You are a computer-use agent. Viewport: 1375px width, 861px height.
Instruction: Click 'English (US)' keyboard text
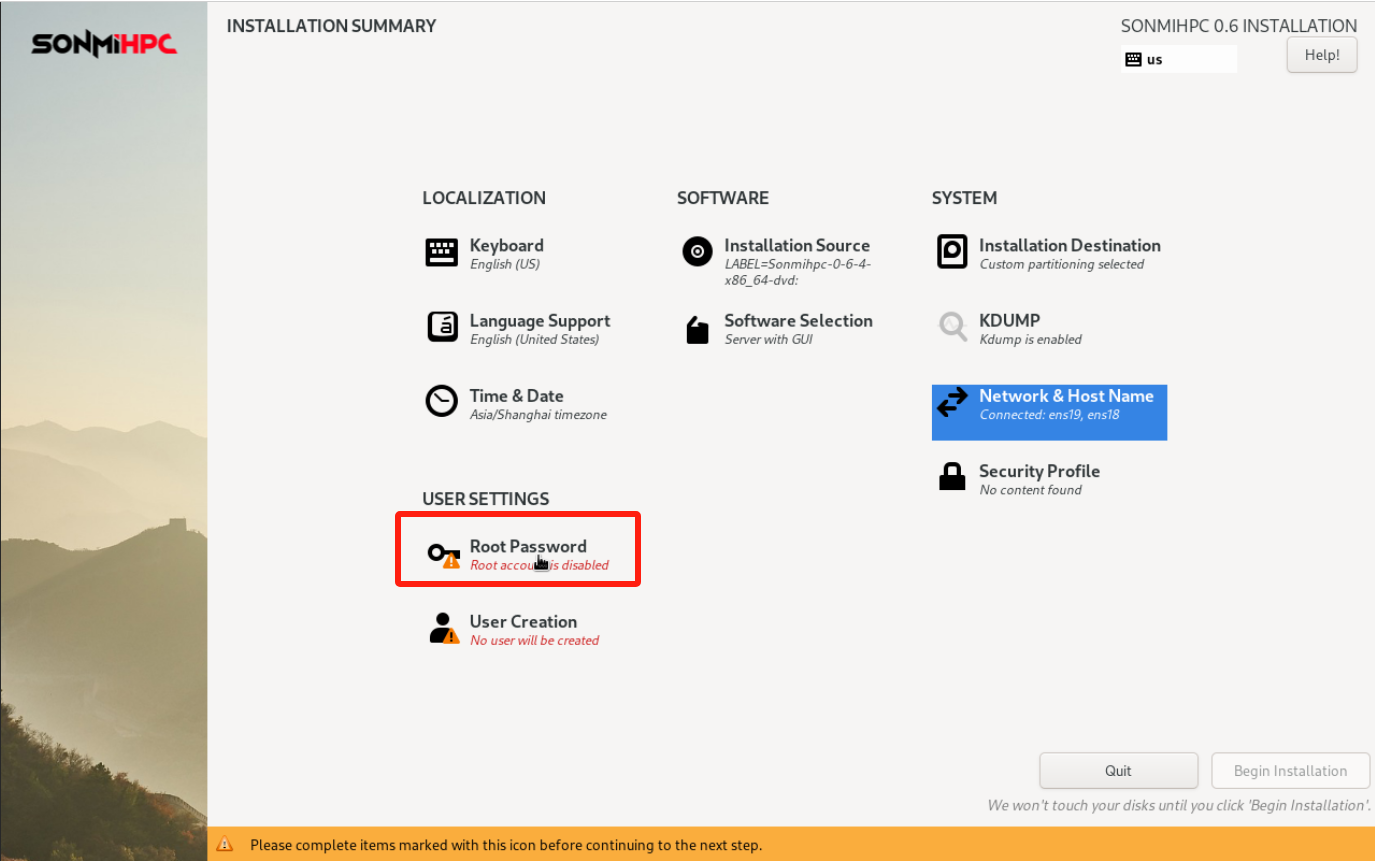[x=504, y=265]
